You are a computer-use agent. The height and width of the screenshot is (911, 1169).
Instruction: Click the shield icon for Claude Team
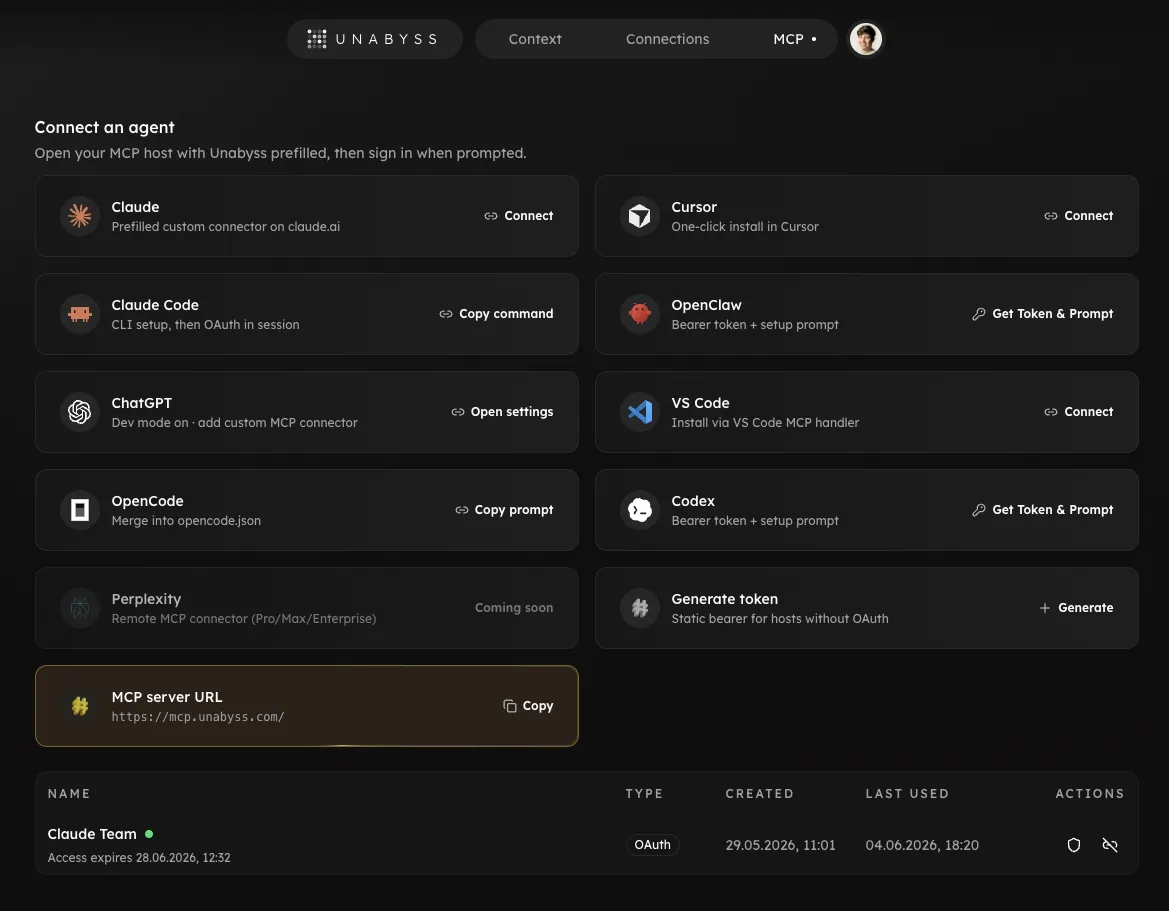click(1074, 845)
